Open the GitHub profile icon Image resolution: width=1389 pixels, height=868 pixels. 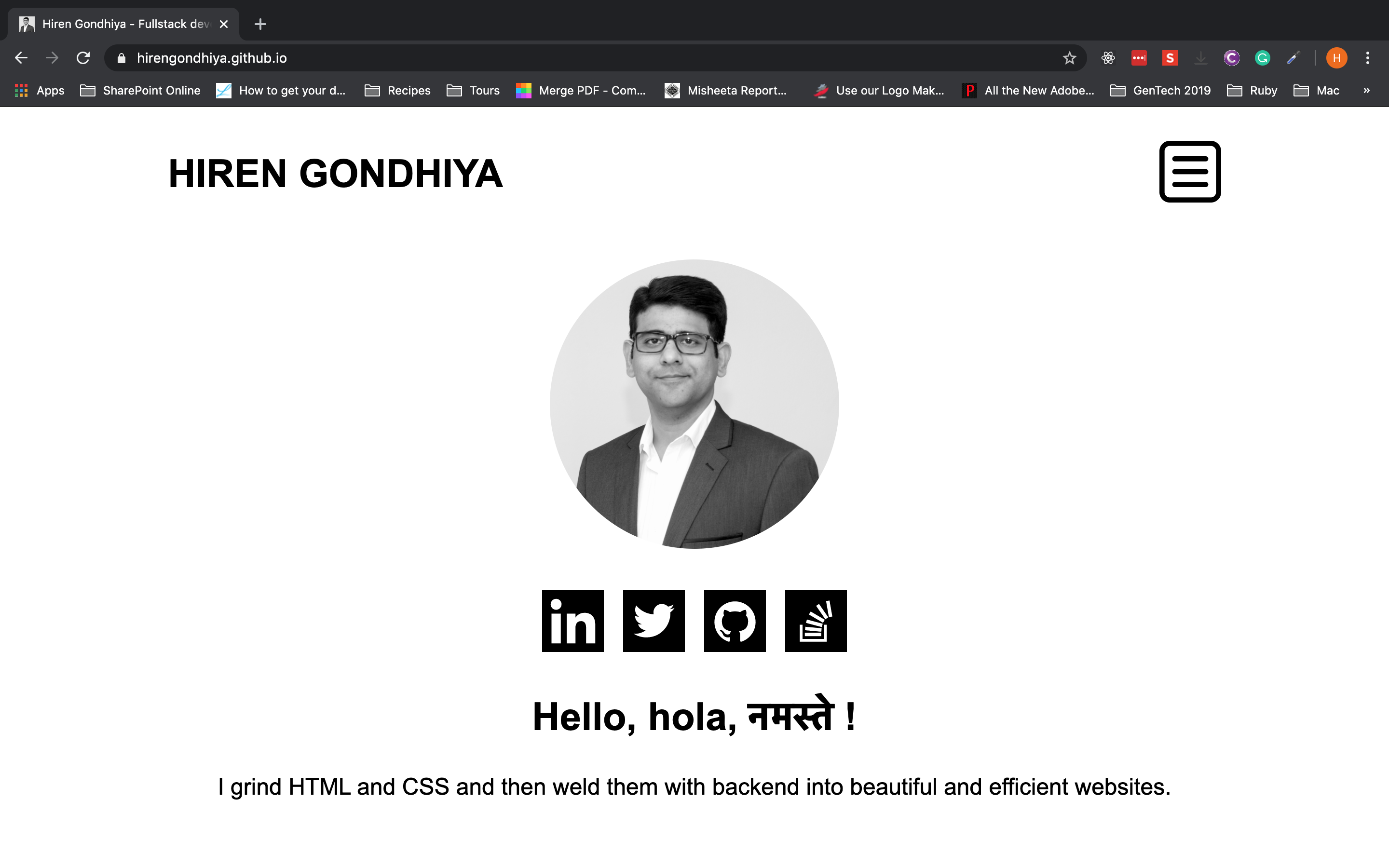point(735,621)
